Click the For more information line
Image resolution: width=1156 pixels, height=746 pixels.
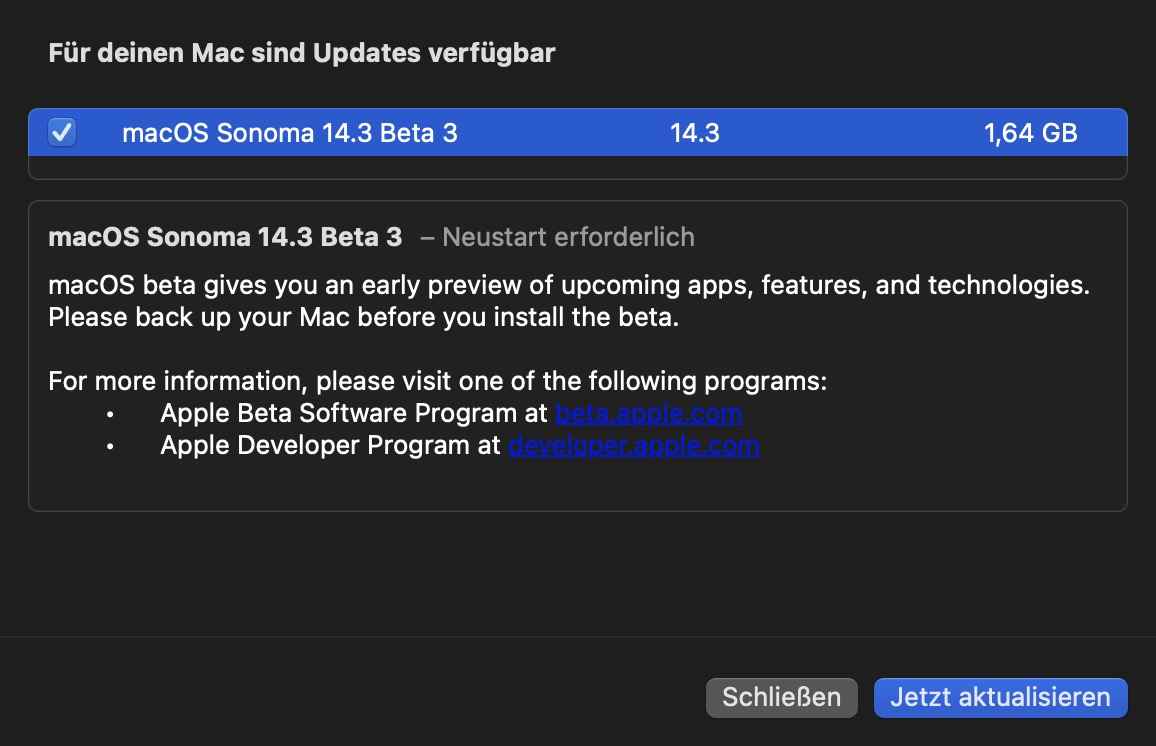(438, 381)
